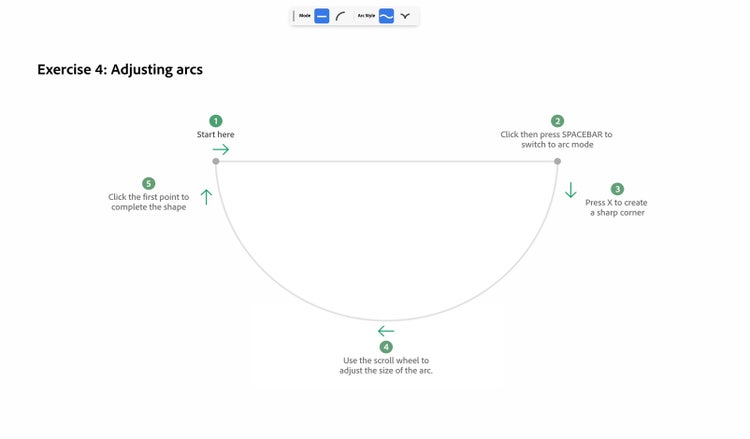This screenshot has height=439, width=750.
Task: Click the green number 4 badge
Action: (386, 347)
